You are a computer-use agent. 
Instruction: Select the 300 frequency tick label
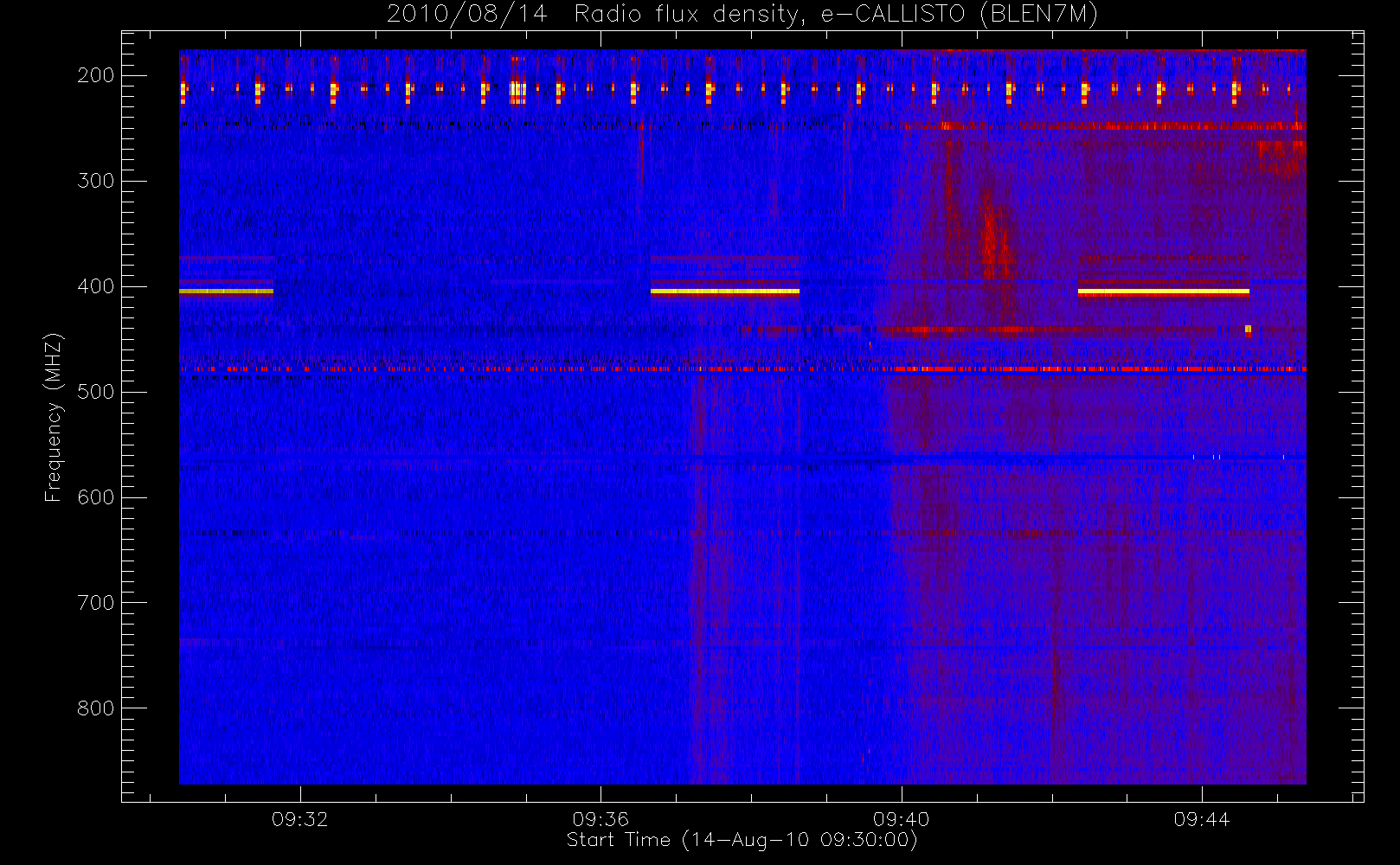96,181
